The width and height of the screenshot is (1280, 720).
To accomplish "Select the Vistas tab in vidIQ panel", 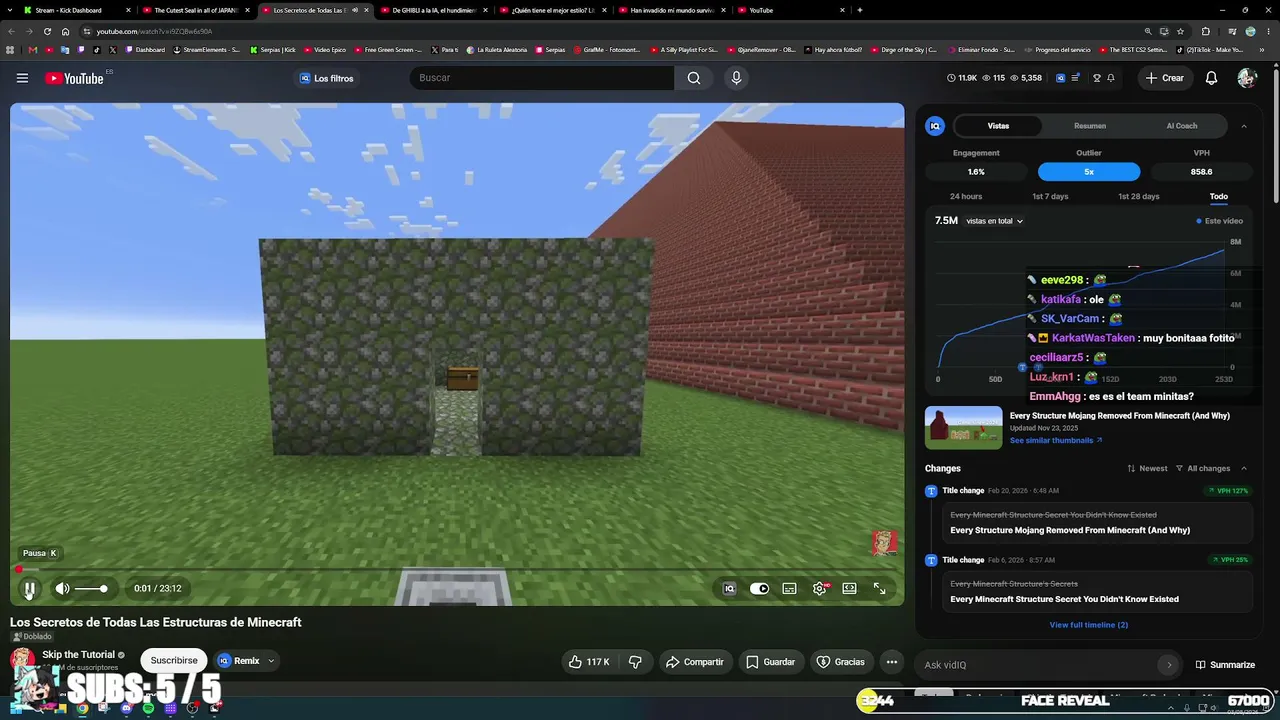I will pyautogui.click(x=998, y=126).
